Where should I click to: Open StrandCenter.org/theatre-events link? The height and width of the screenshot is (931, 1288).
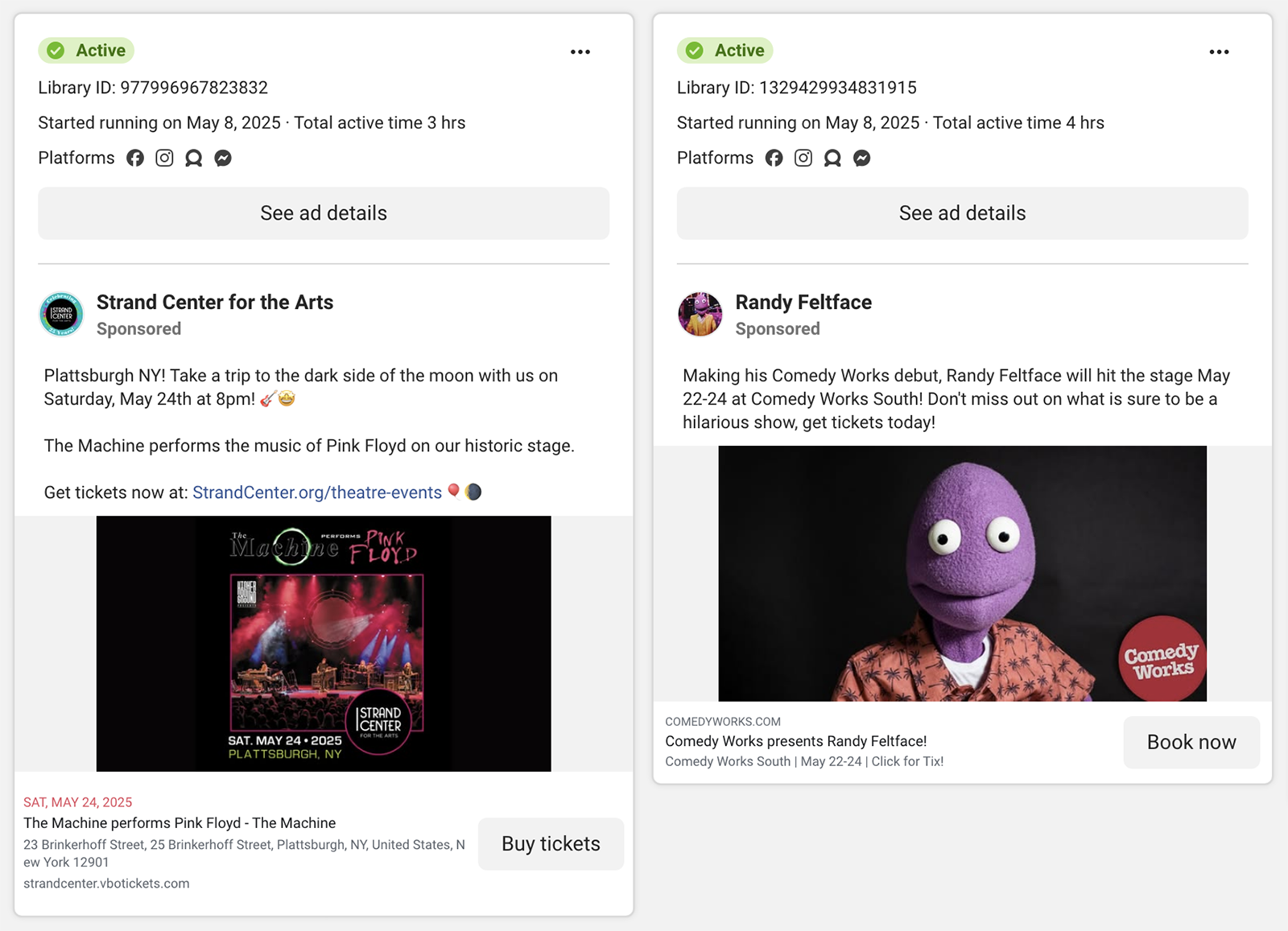click(x=317, y=492)
